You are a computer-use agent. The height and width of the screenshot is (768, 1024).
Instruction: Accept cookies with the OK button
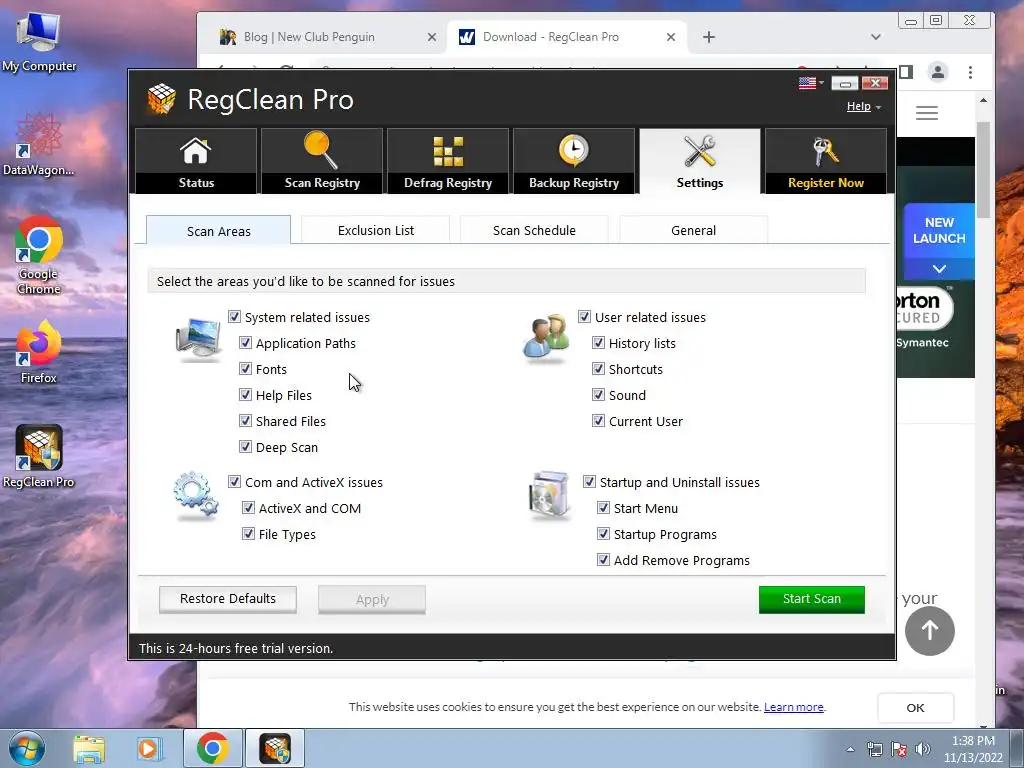point(916,708)
